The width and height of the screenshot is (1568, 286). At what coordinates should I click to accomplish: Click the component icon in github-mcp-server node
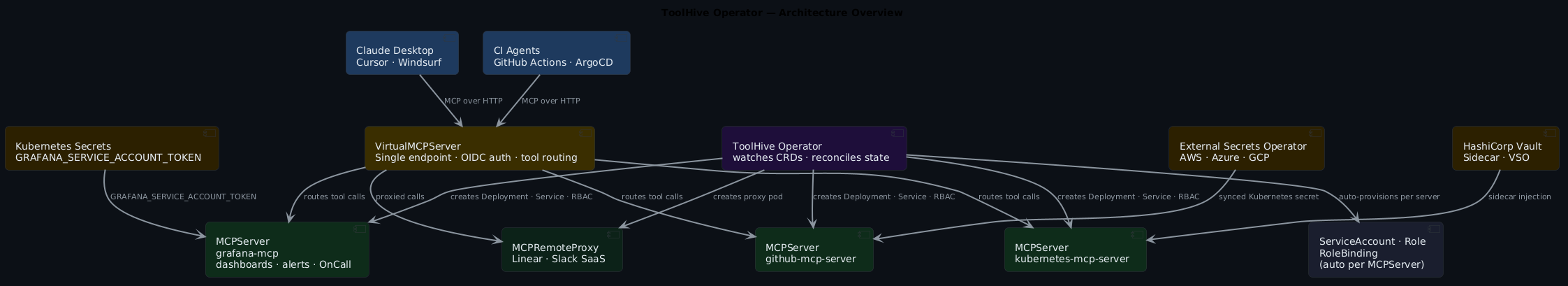pos(864,234)
